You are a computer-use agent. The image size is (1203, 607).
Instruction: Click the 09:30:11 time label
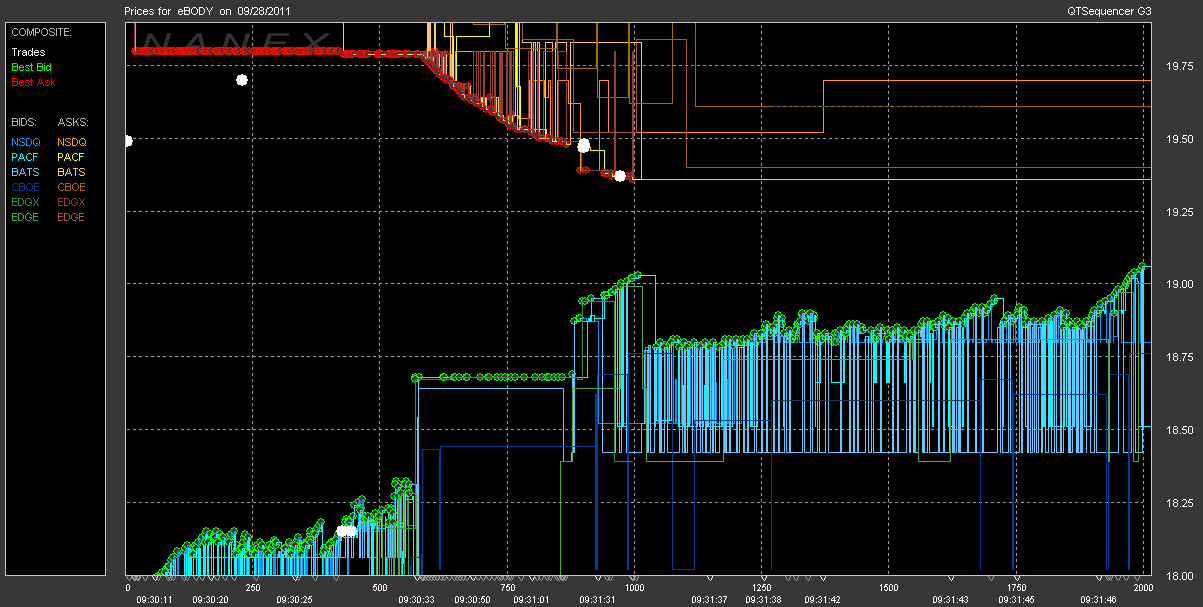click(154, 599)
